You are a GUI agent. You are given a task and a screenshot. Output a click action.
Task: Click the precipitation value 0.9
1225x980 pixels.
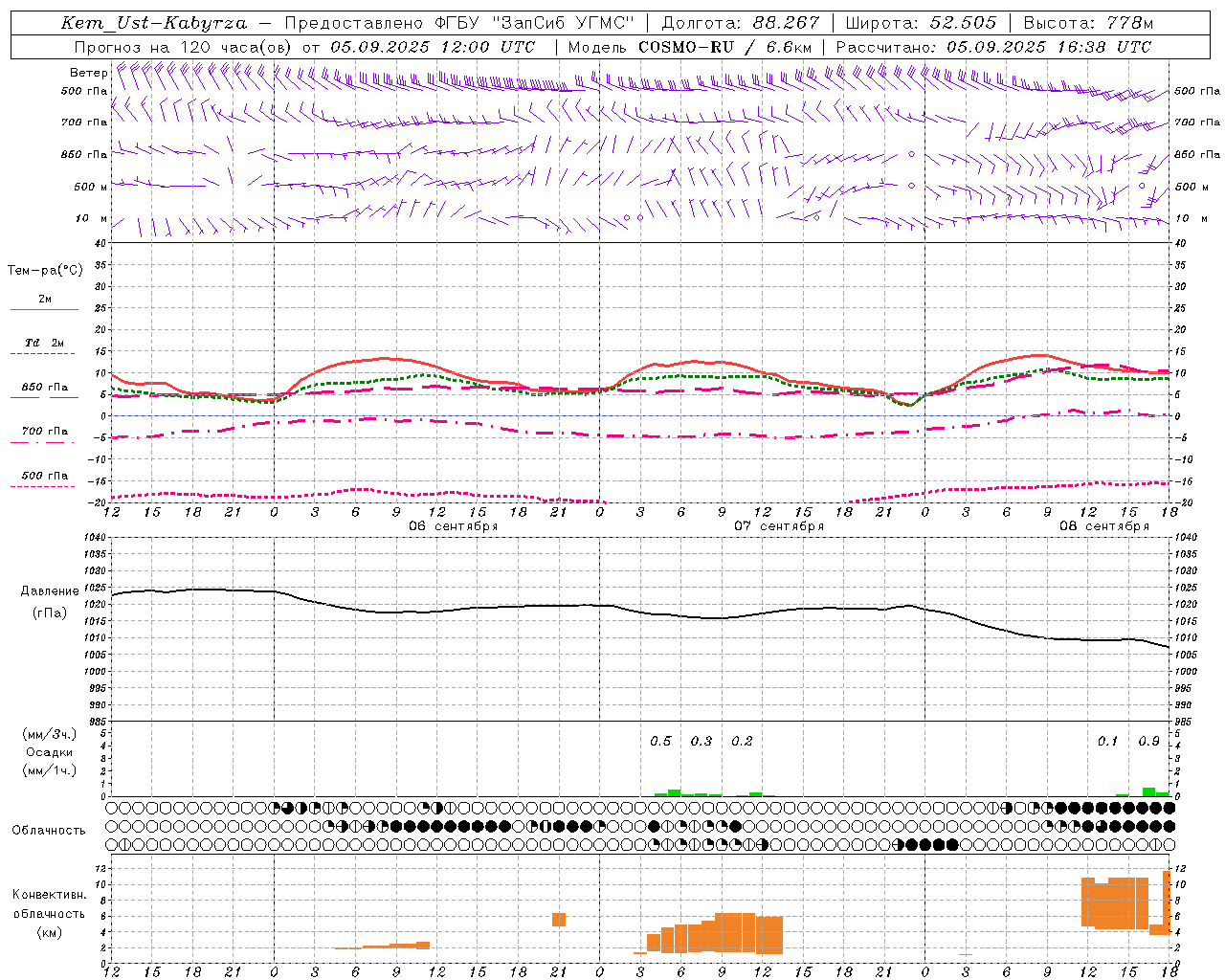tap(1148, 742)
